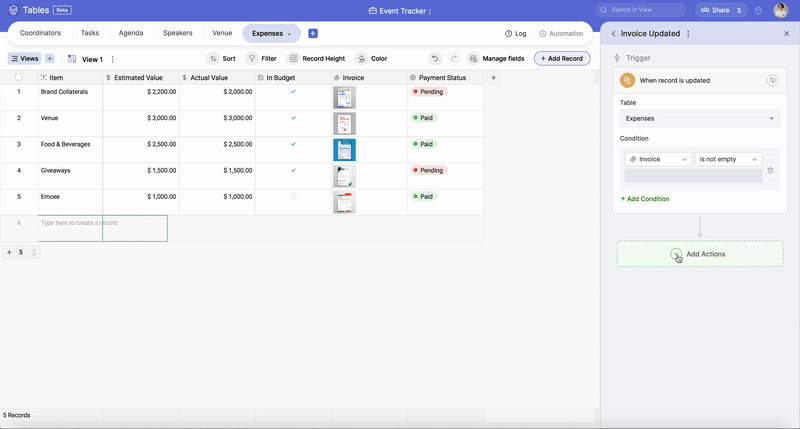
Task: Switch to the Tasks tab
Action: [x=90, y=33]
